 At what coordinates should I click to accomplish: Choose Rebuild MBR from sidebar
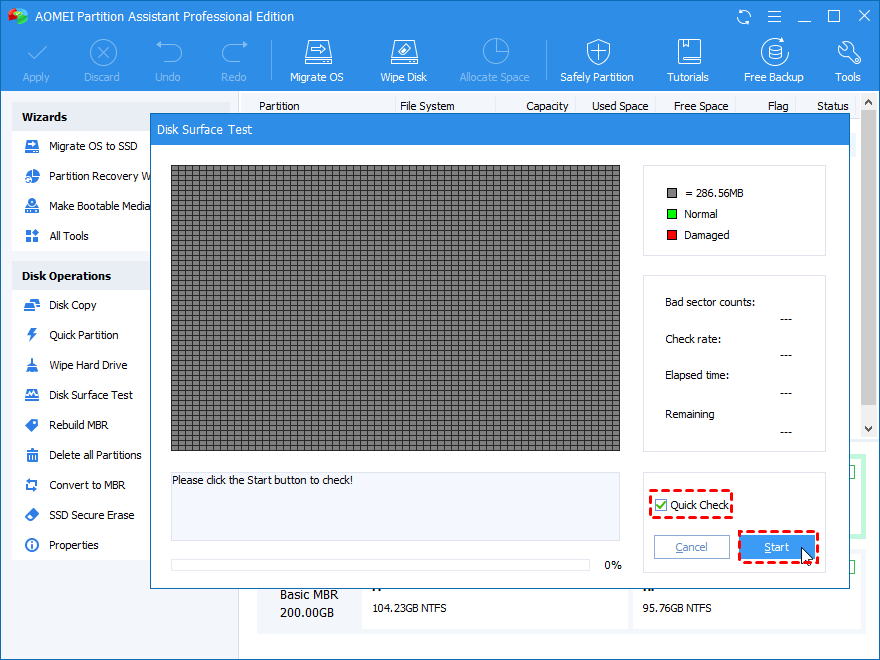[x=79, y=425]
